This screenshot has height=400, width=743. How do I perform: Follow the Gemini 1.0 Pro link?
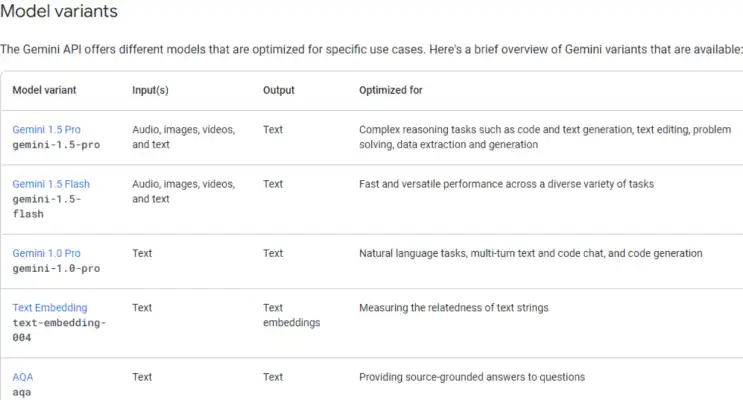click(46, 253)
